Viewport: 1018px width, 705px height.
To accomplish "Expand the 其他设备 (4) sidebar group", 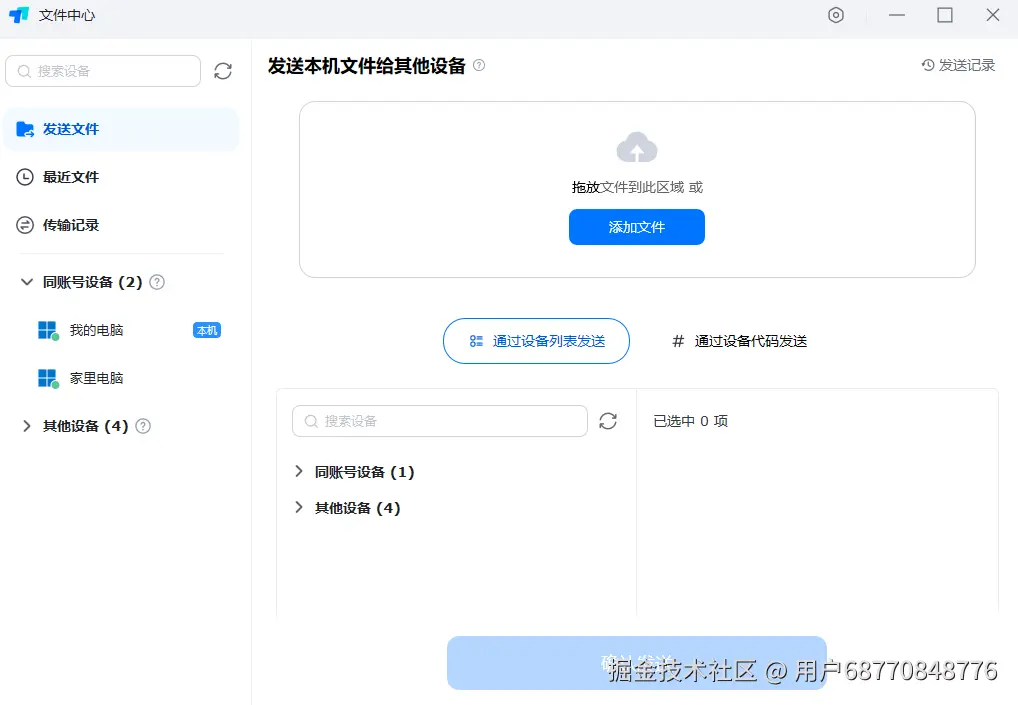I will [x=27, y=426].
